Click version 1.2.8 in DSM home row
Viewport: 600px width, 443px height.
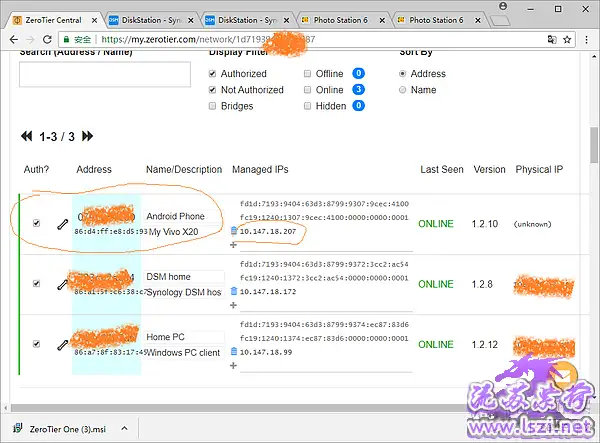point(482,284)
